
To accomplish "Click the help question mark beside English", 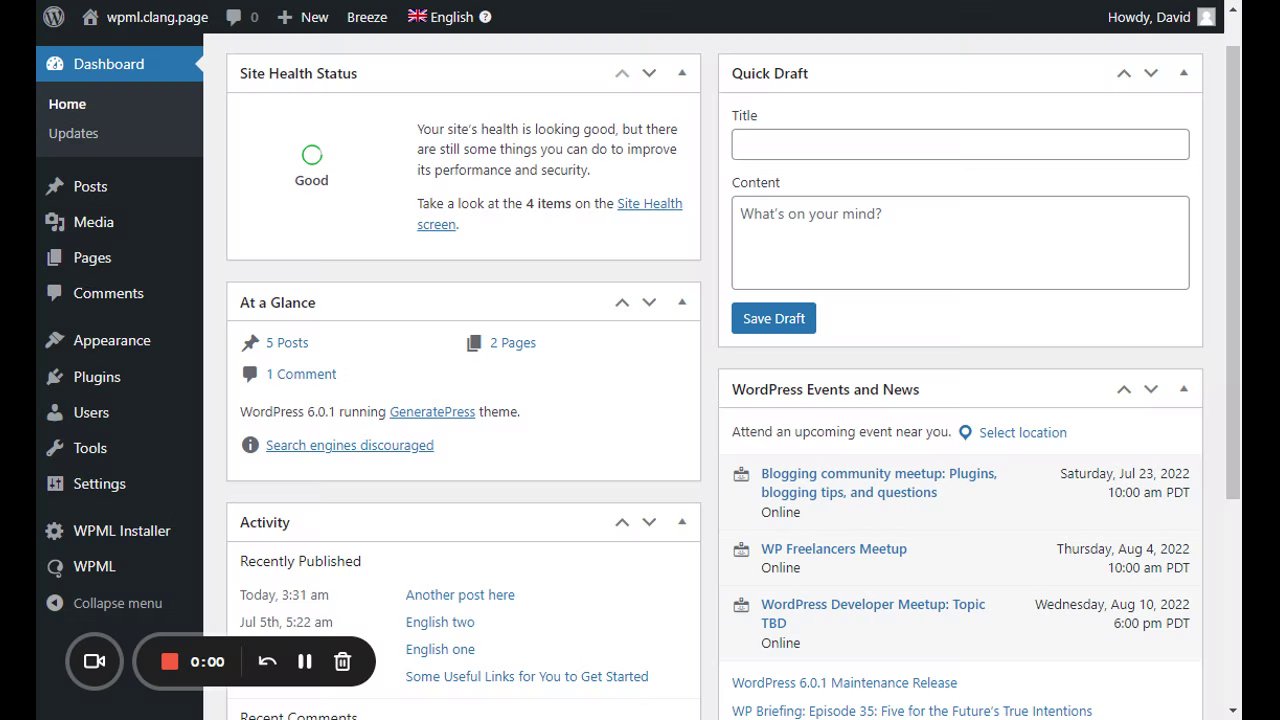I will 485,17.
